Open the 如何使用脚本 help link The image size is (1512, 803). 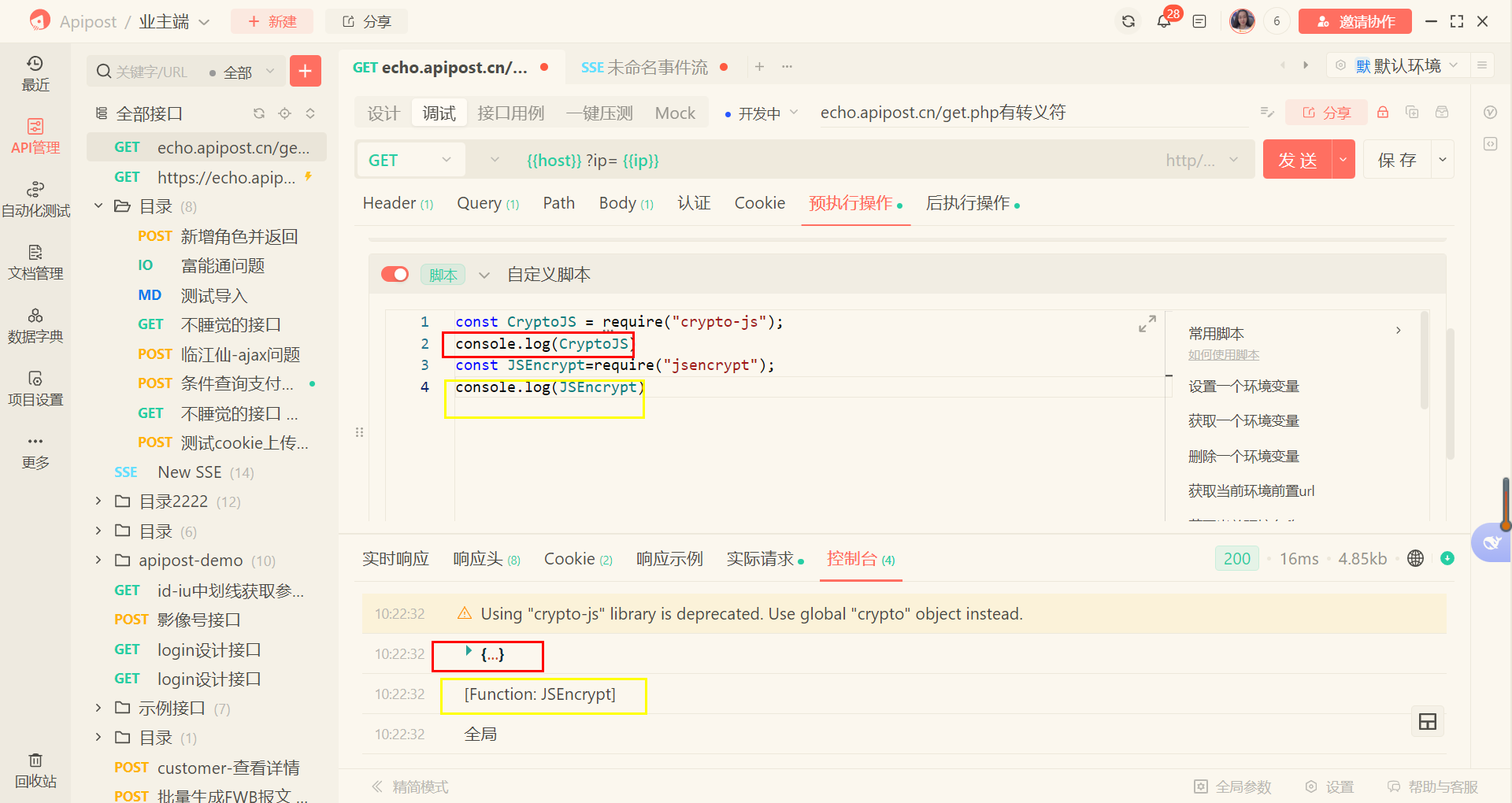(1224, 355)
